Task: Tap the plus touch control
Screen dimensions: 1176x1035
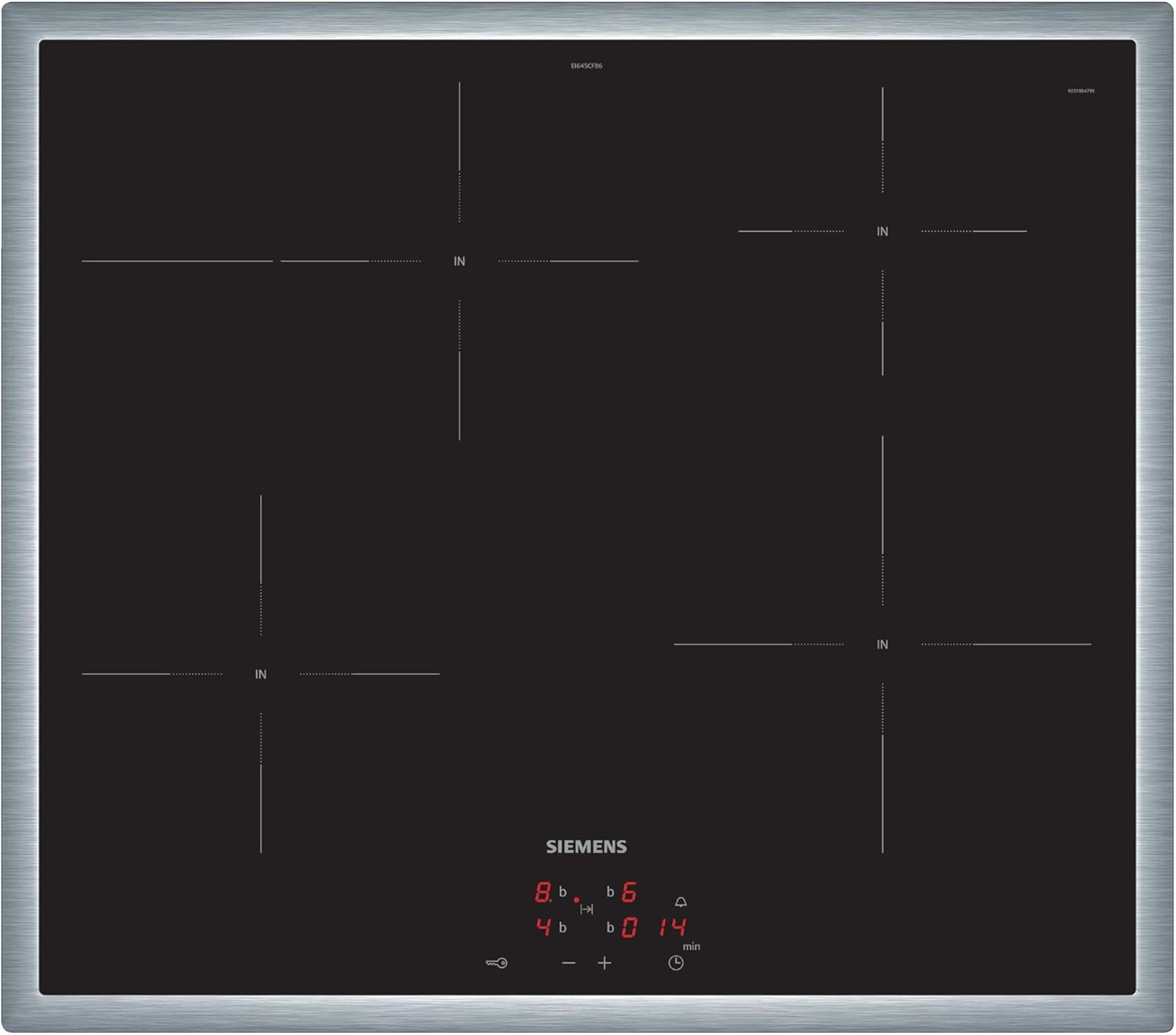Action: [604, 963]
